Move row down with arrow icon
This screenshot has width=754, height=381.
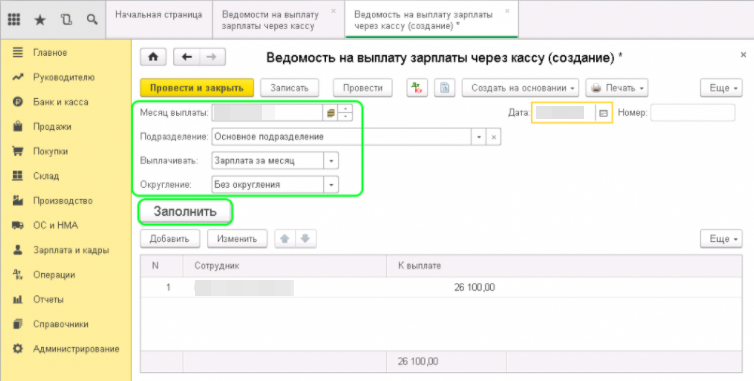pyautogui.click(x=305, y=239)
